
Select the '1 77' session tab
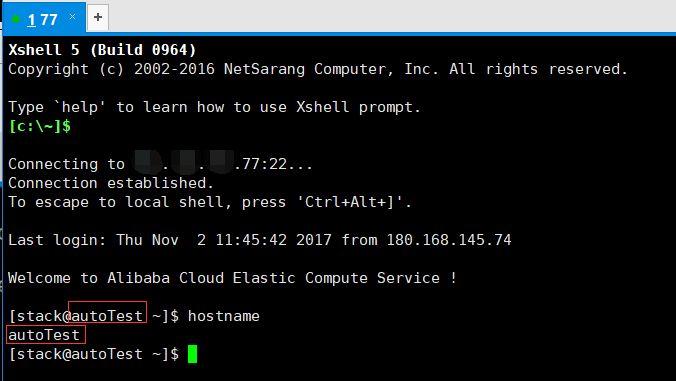pos(44,18)
